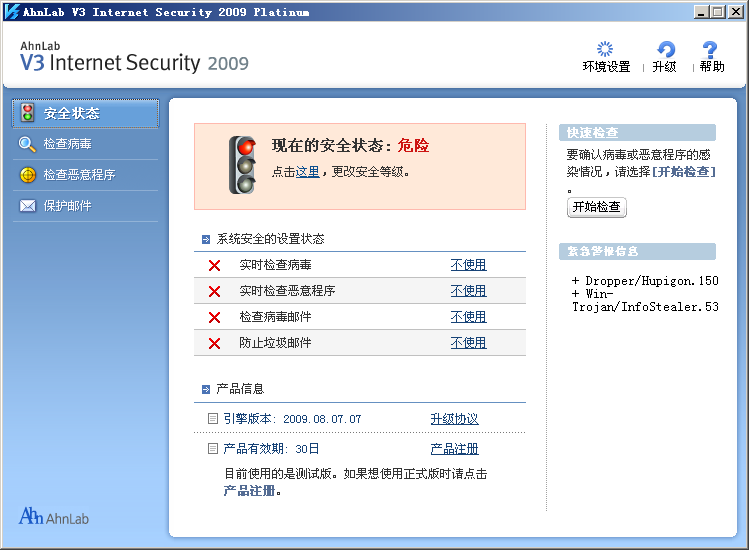Click the magnifier icon beside 检查病毒
Screen dimensions: 749x550
(x=27, y=144)
